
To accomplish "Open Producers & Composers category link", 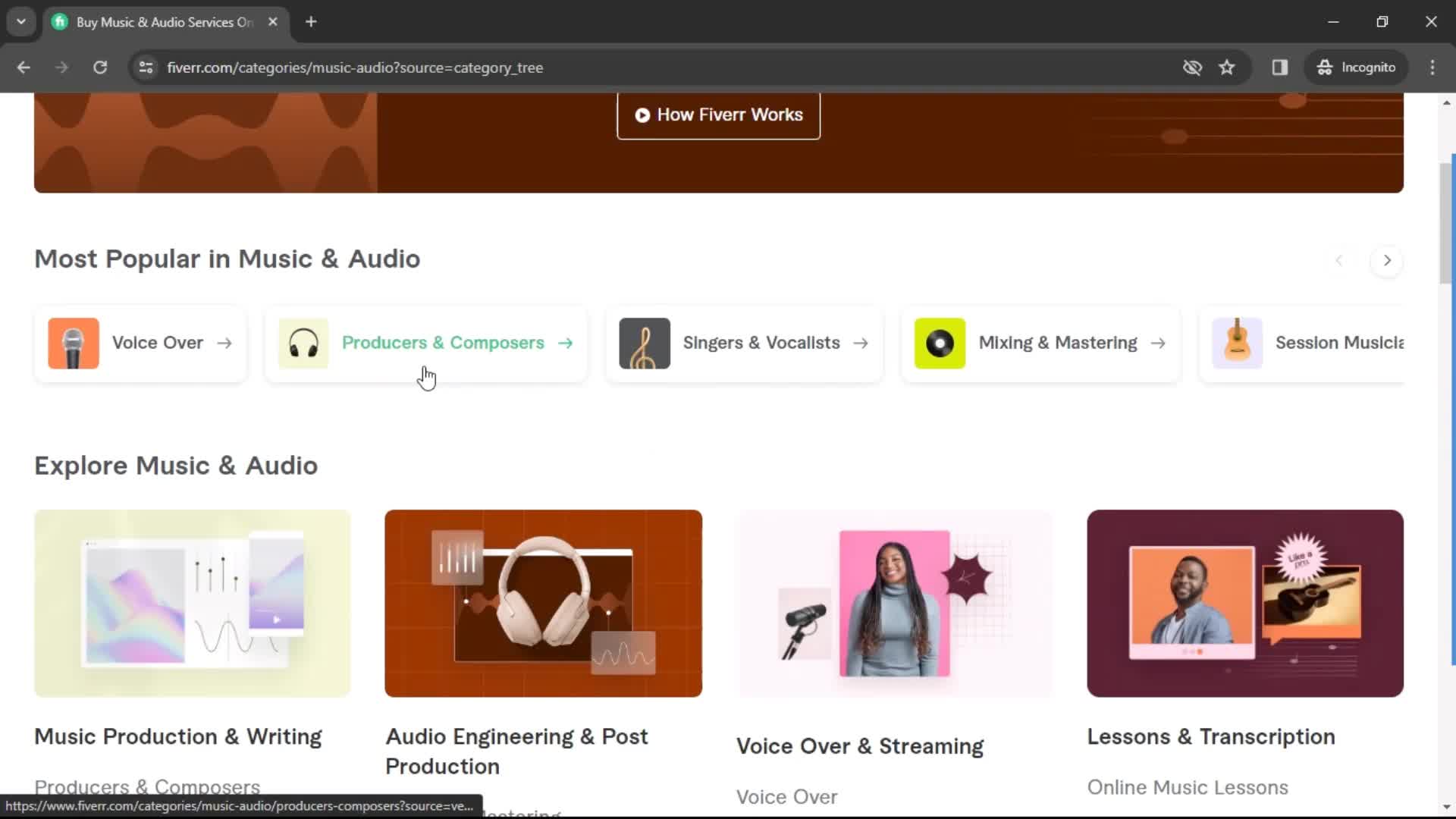I will point(443,342).
